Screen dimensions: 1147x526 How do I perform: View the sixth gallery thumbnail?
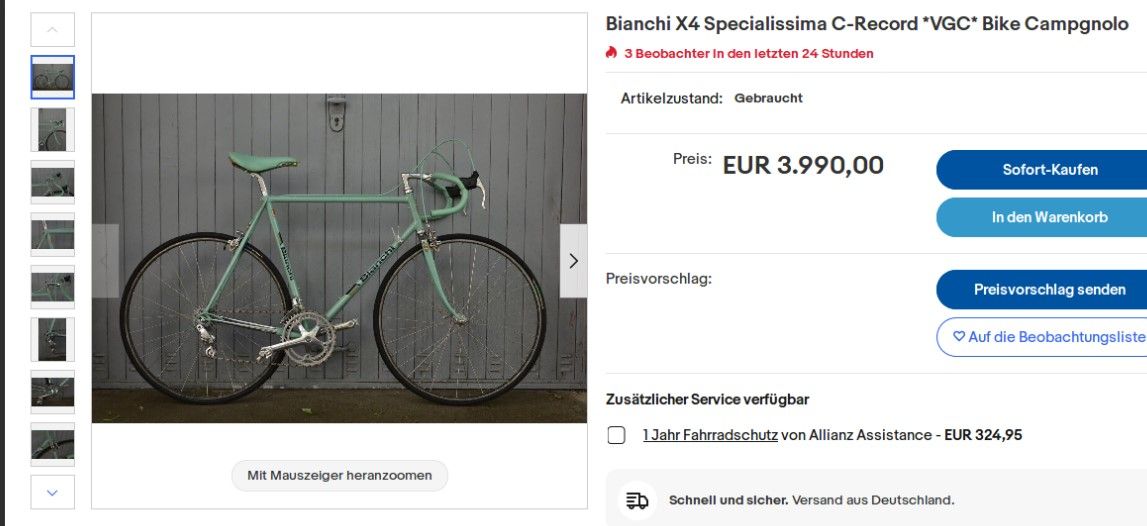coord(53,339)
